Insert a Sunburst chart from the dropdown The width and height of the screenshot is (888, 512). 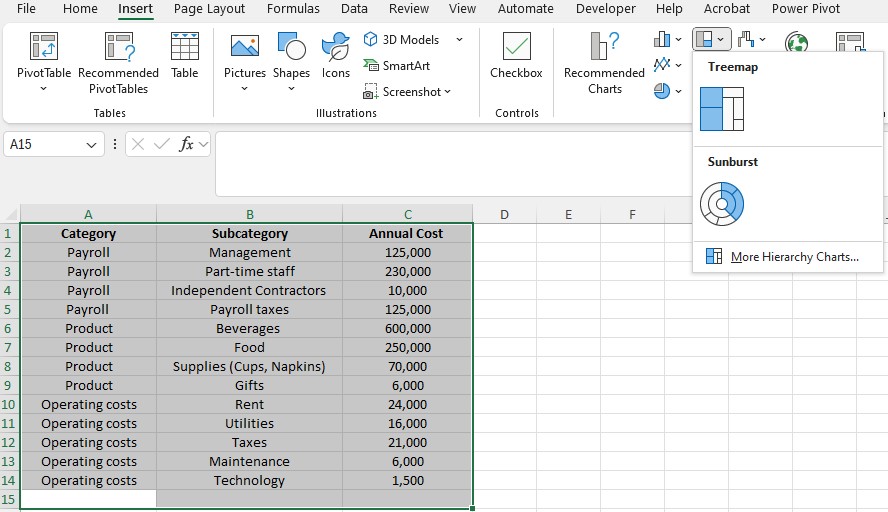point(721,203)
